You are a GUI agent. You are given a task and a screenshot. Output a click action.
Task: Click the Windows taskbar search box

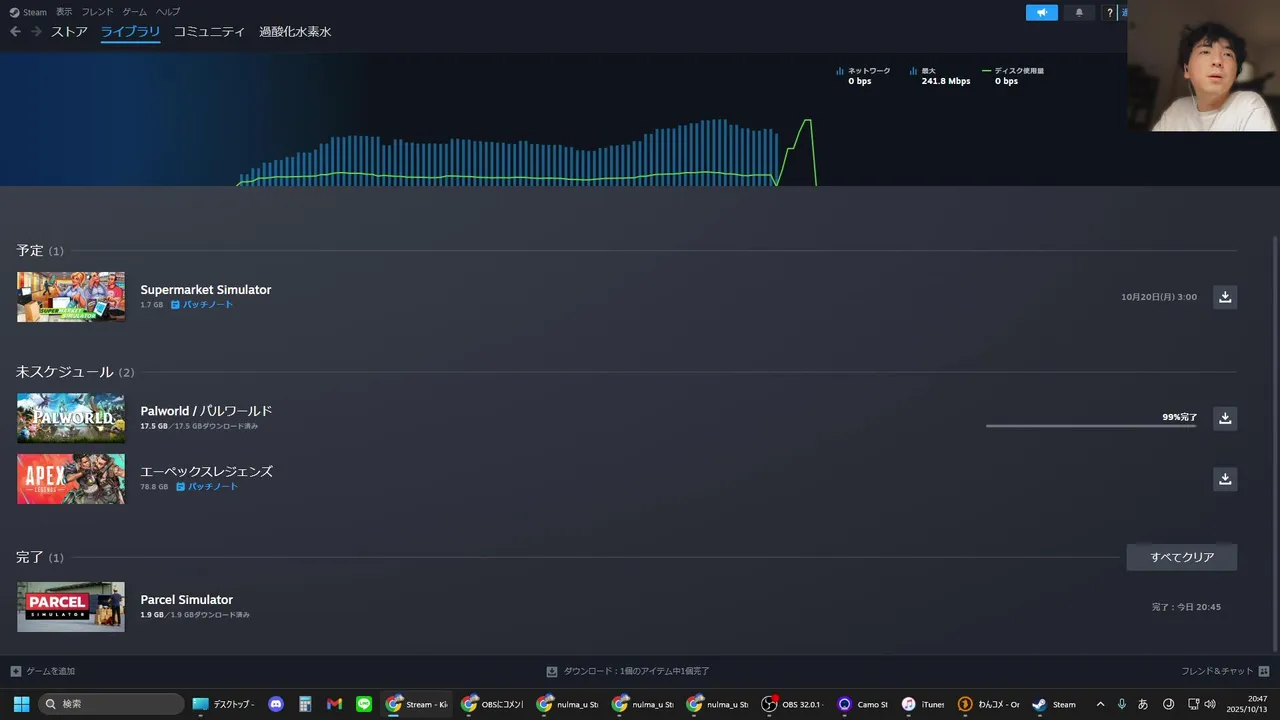pyautogui.click(x=111, y=704)
